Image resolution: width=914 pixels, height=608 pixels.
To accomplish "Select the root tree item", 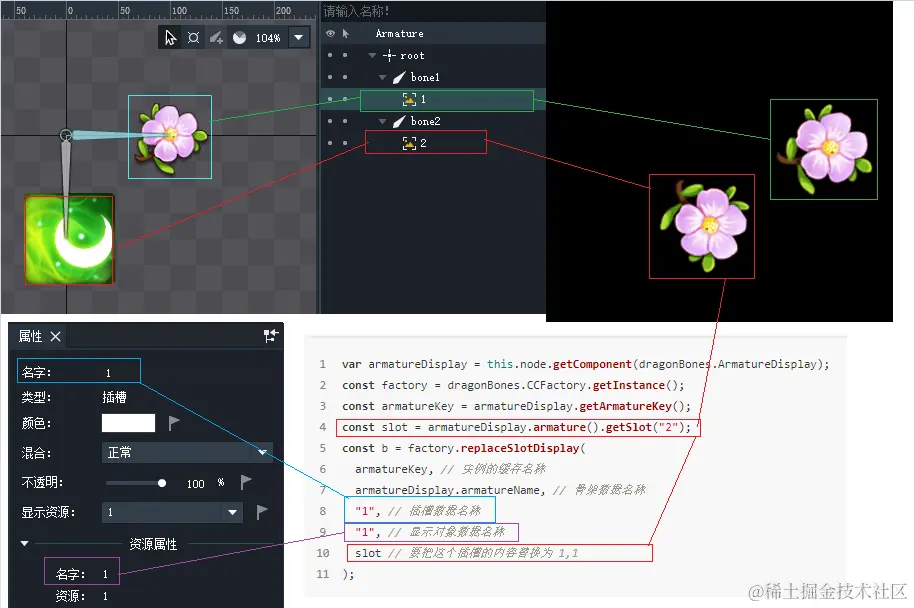I will pyautogui.click(x=412, y=55).
